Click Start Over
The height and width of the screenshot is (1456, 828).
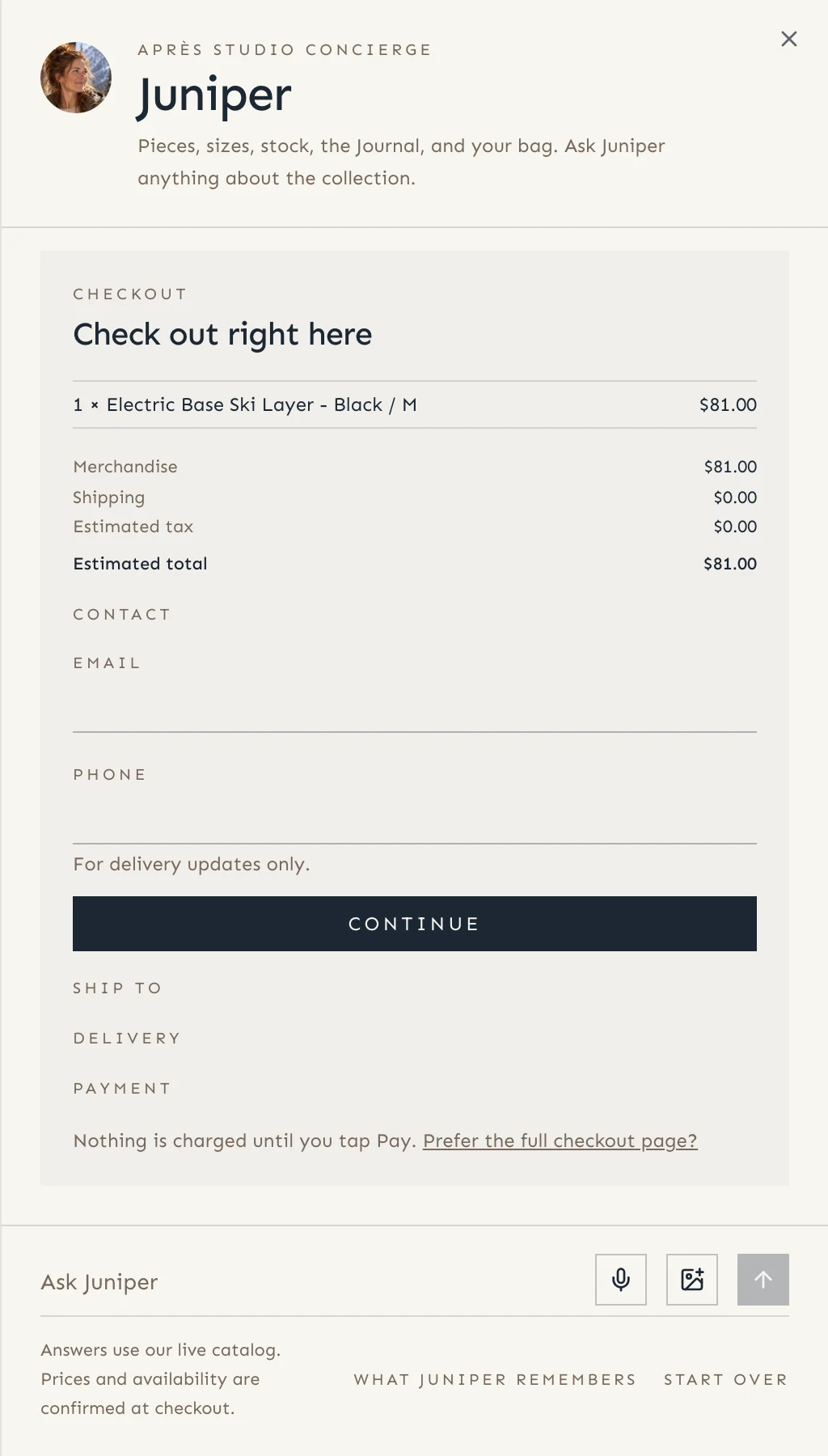(x=726, y=1379)
